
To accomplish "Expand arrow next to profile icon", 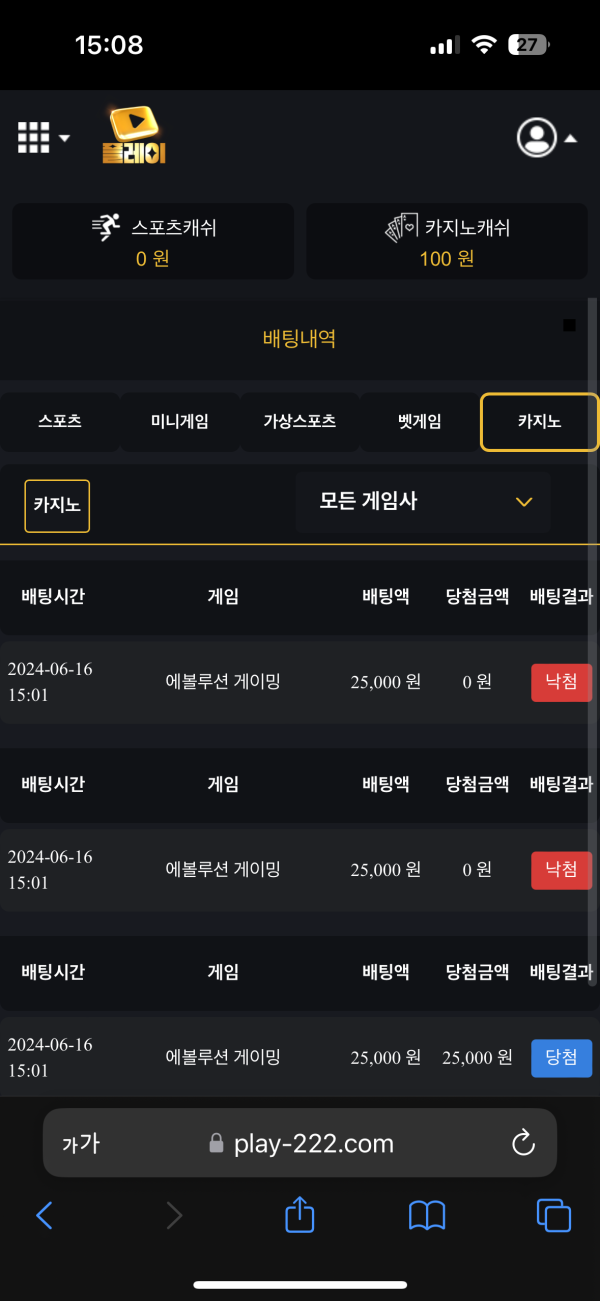I will 571,139.
